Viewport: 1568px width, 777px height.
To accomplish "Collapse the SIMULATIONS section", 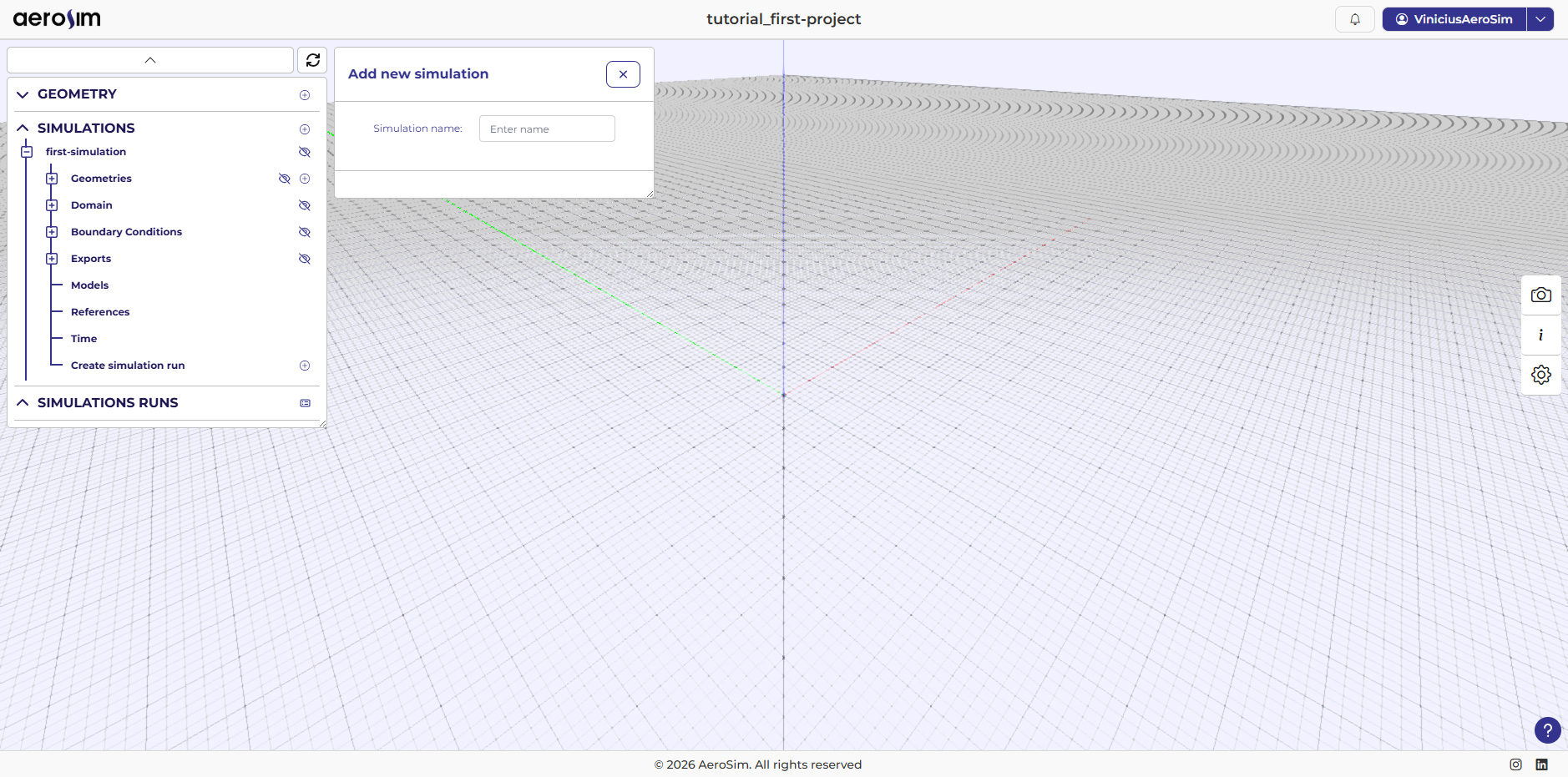I will point(22,128).
